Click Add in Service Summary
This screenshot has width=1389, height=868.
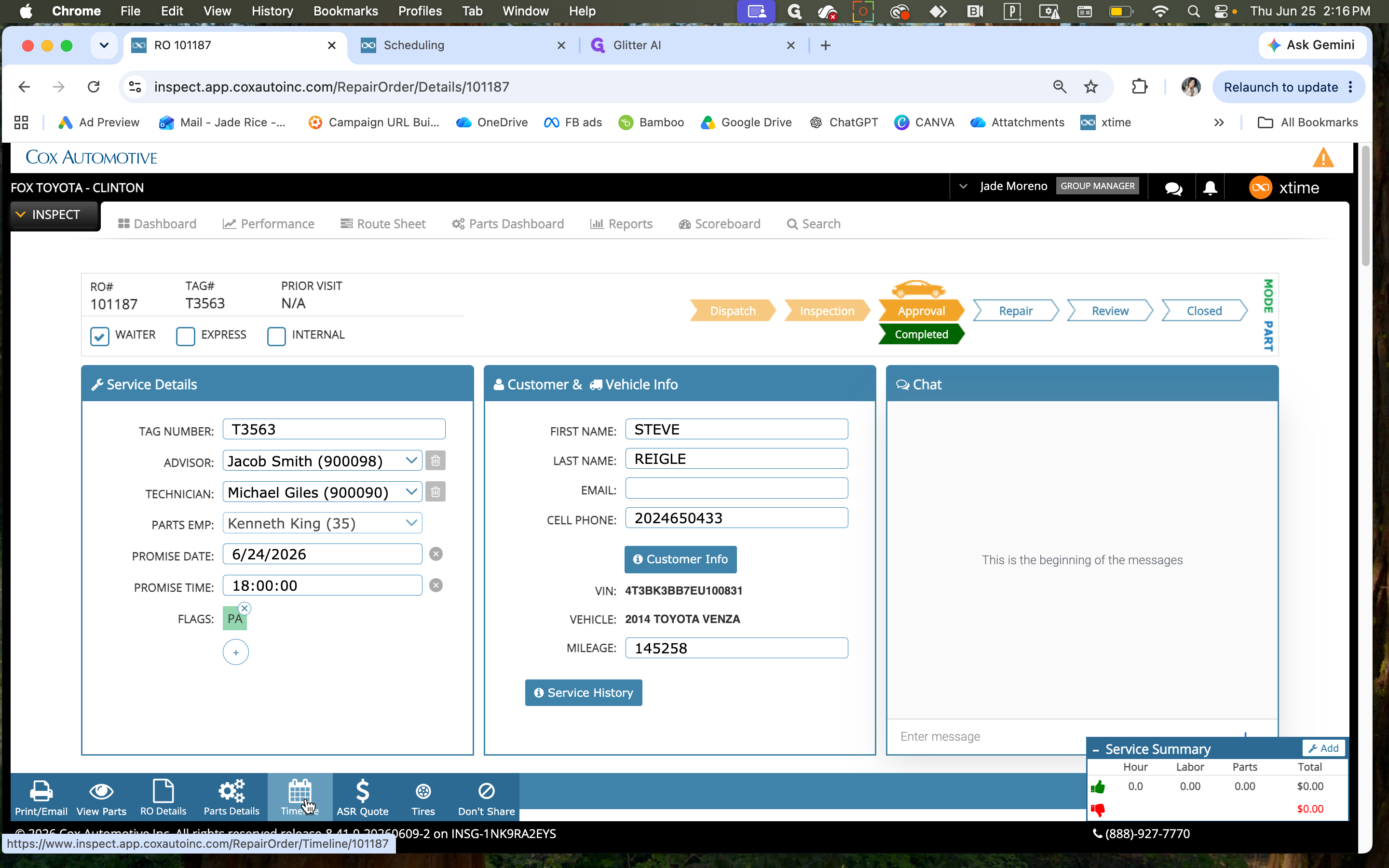(1323, 748)
